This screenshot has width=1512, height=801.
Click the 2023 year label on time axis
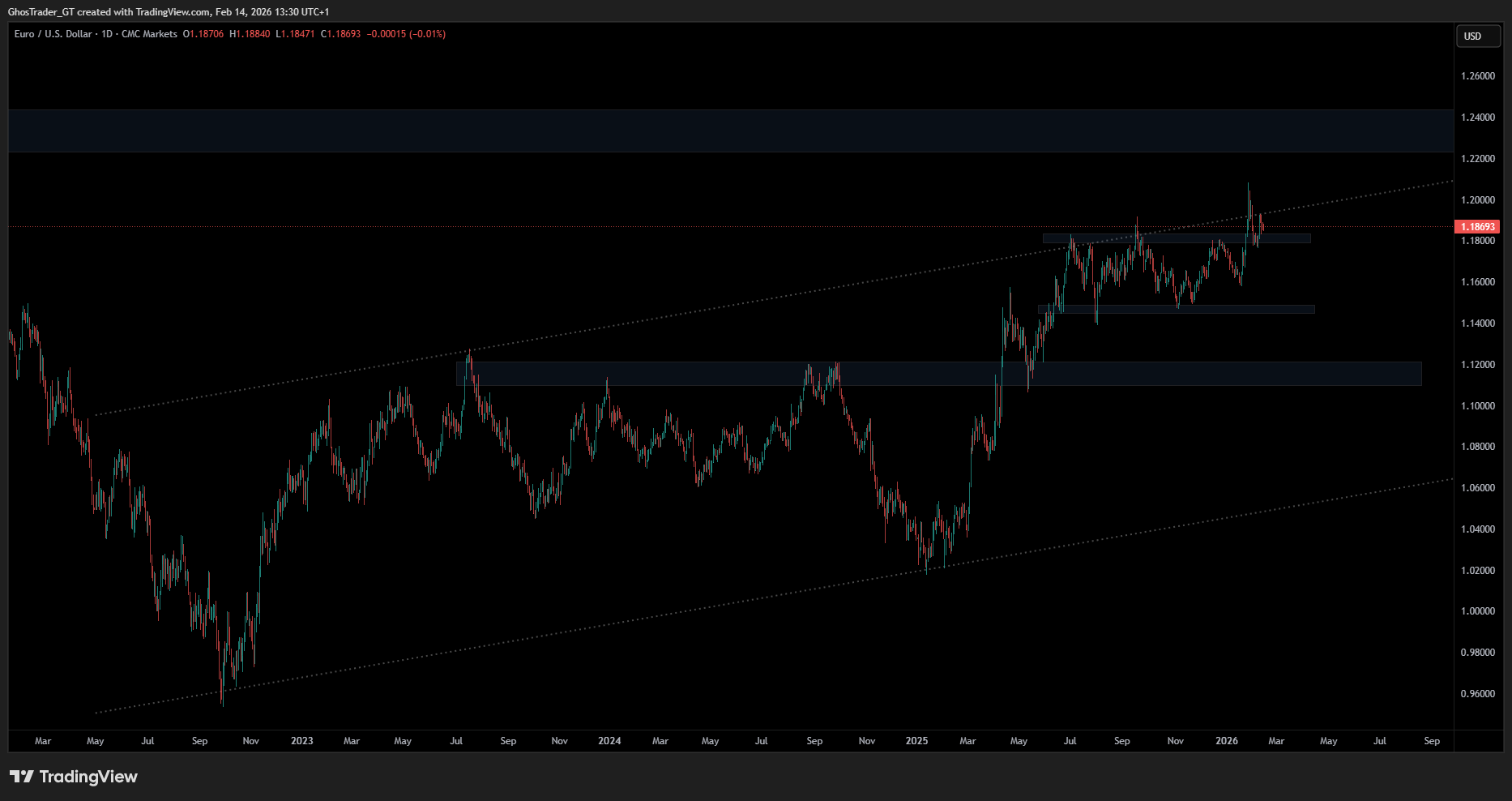(301, 741)
